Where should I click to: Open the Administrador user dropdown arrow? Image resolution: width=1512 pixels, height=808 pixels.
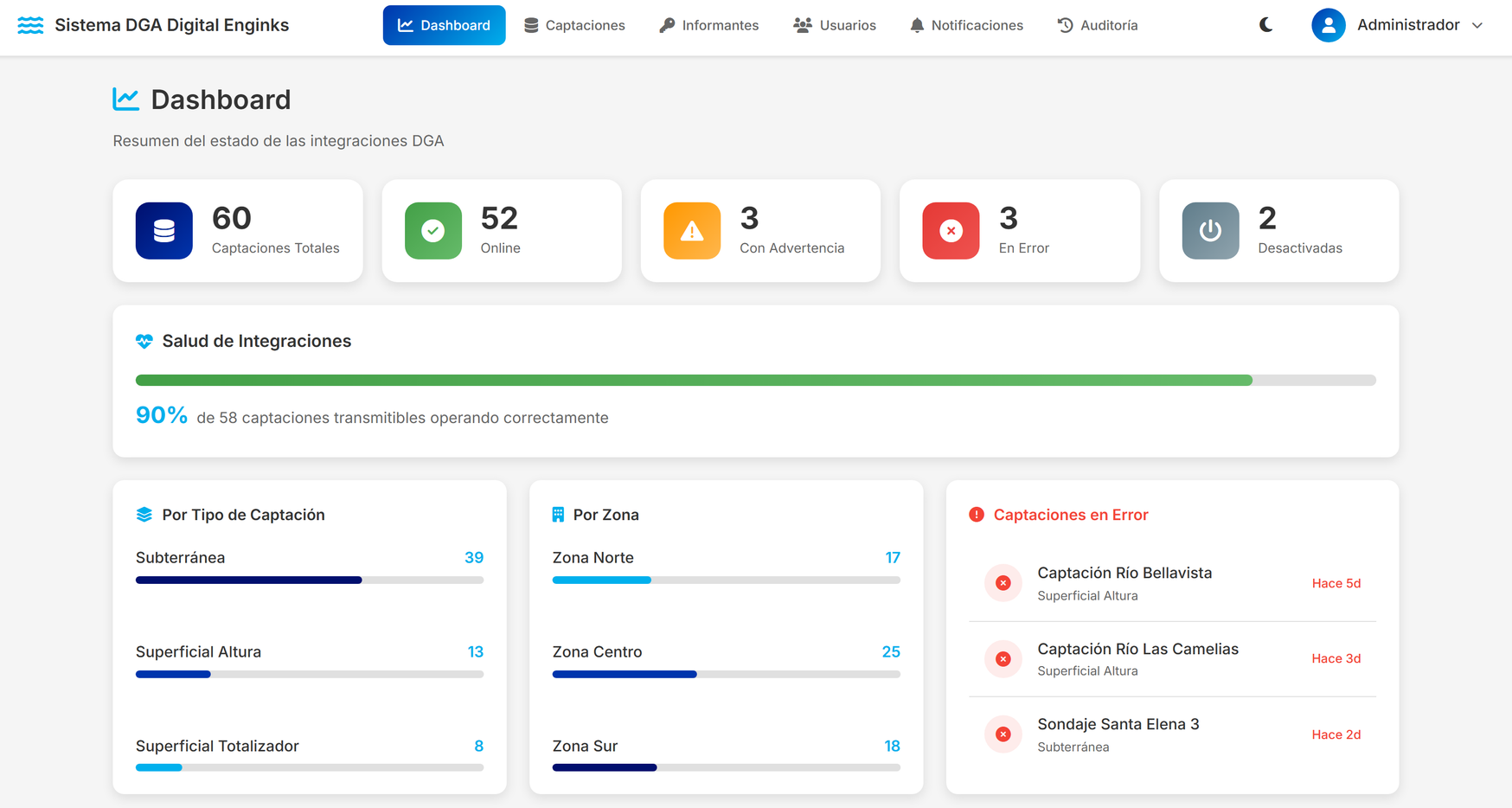1477,25
